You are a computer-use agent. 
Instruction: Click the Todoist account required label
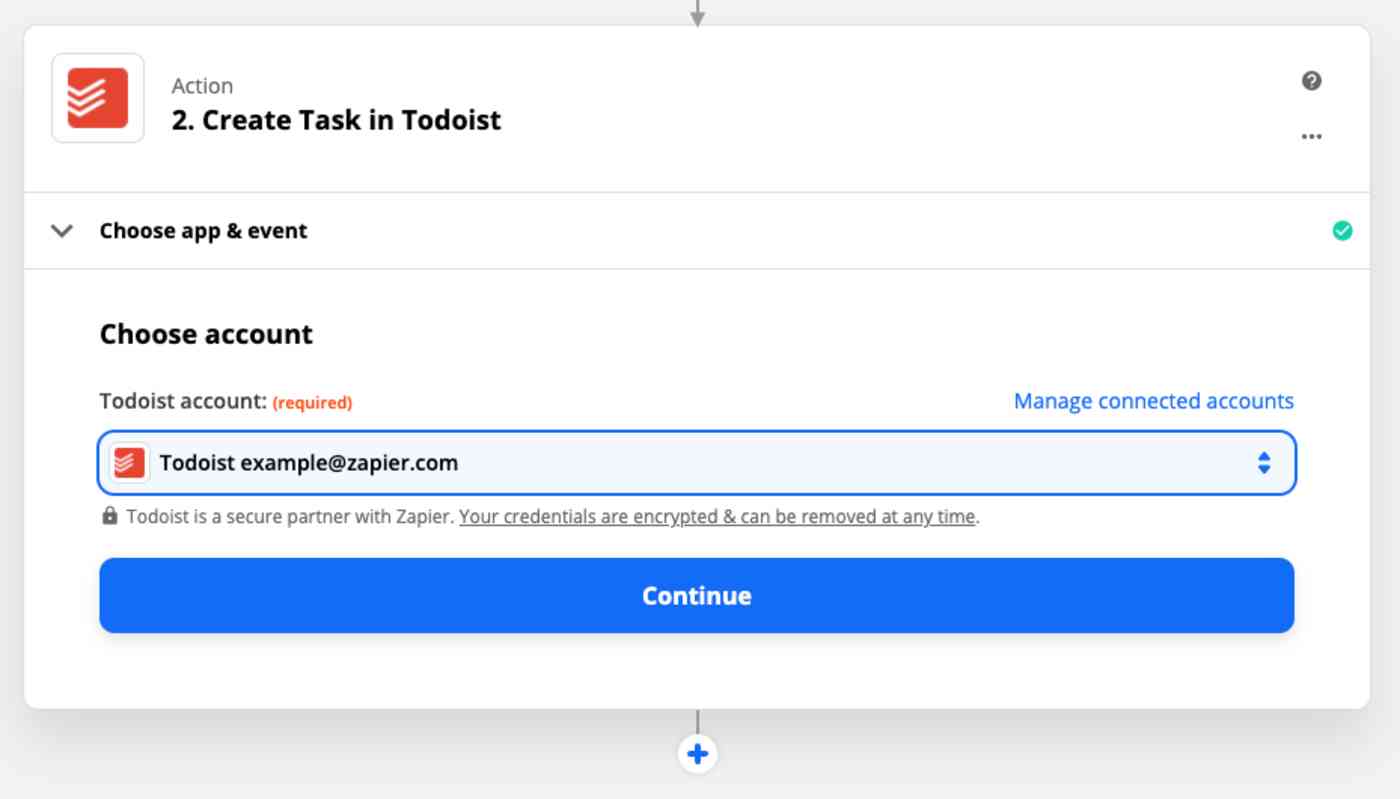226,401
